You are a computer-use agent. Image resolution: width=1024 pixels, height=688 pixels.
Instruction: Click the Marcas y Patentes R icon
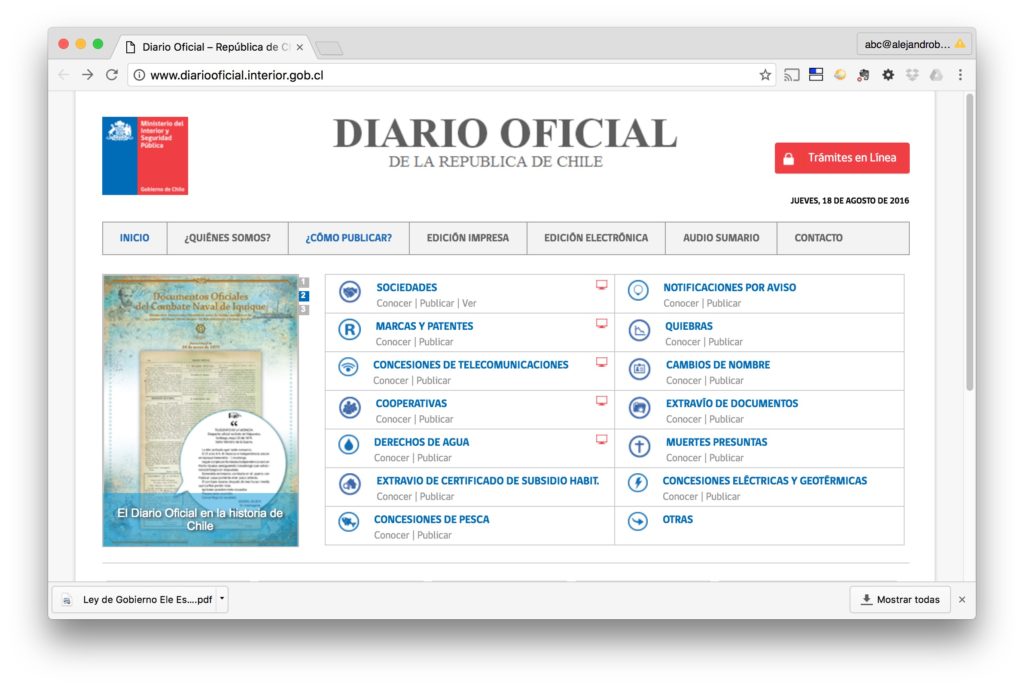point(349,330)
